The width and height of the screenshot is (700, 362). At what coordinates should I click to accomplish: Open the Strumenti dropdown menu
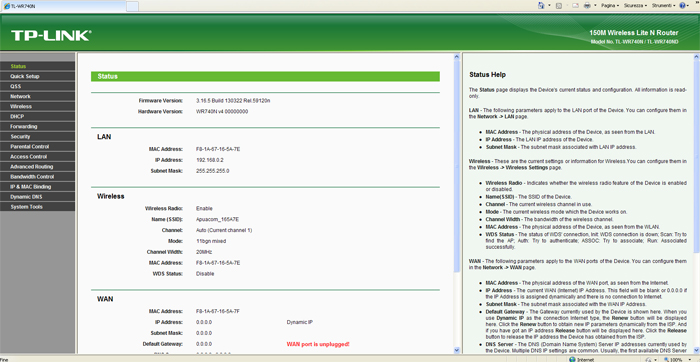tap(662, 5)
